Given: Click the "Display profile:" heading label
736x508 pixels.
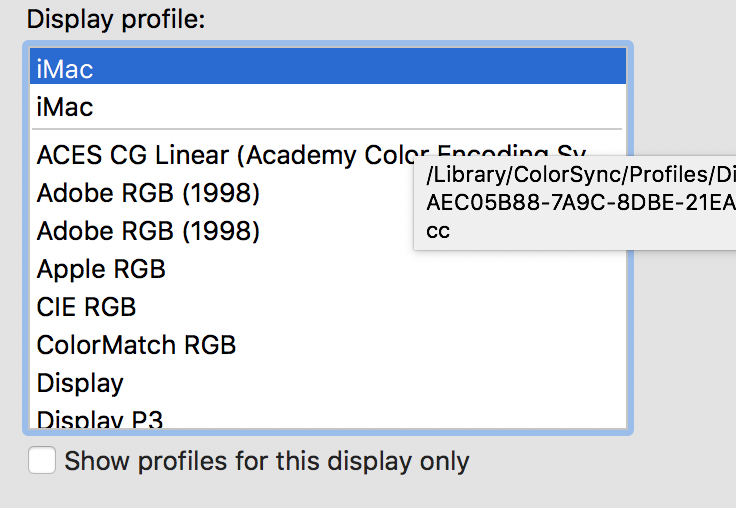Looking at the screenshot, I should point(115,19).
